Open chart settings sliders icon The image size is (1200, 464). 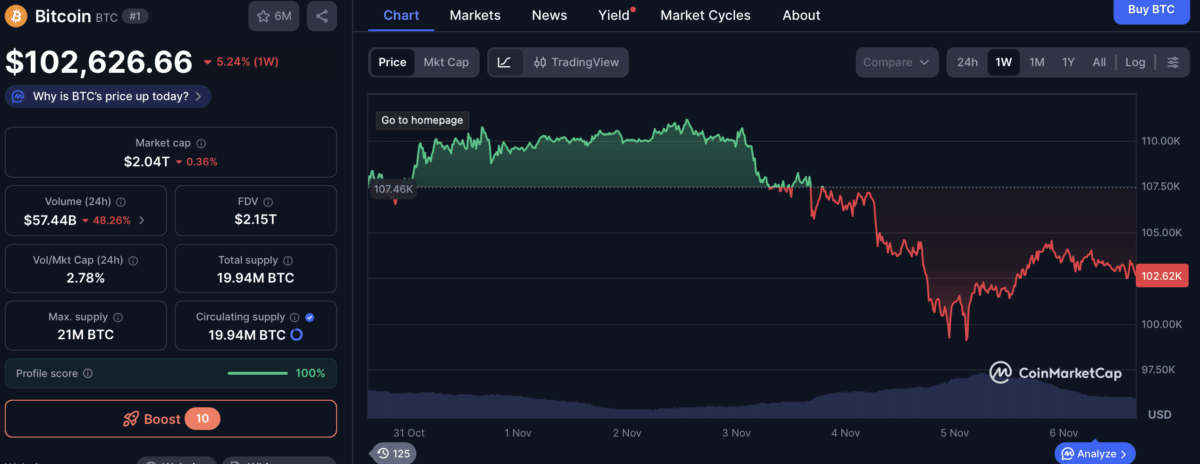[1172, 62]
